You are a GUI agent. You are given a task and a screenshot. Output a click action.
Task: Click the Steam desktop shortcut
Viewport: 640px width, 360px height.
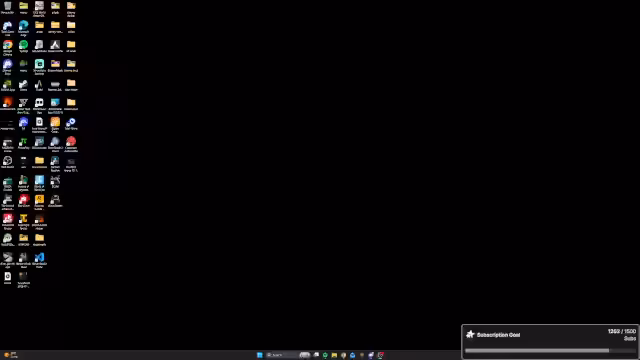point(23,85)
